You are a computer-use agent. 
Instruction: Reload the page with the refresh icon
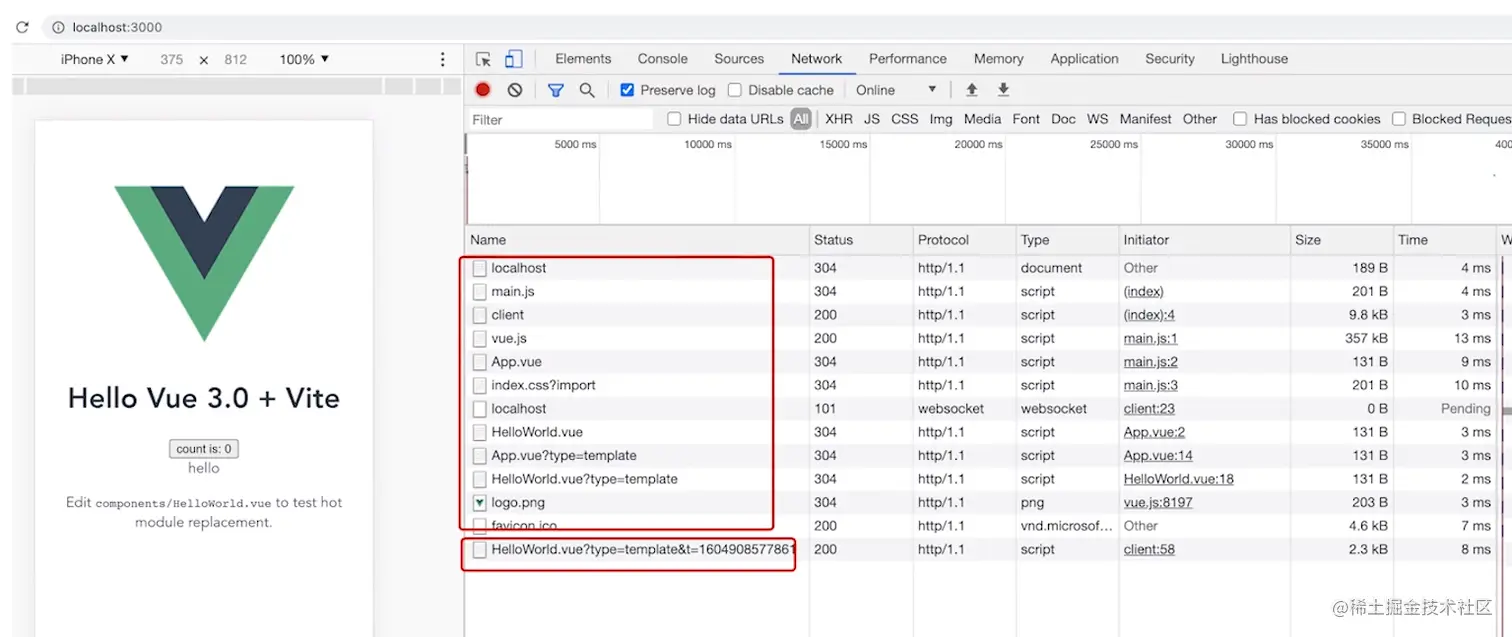point(22,27)
